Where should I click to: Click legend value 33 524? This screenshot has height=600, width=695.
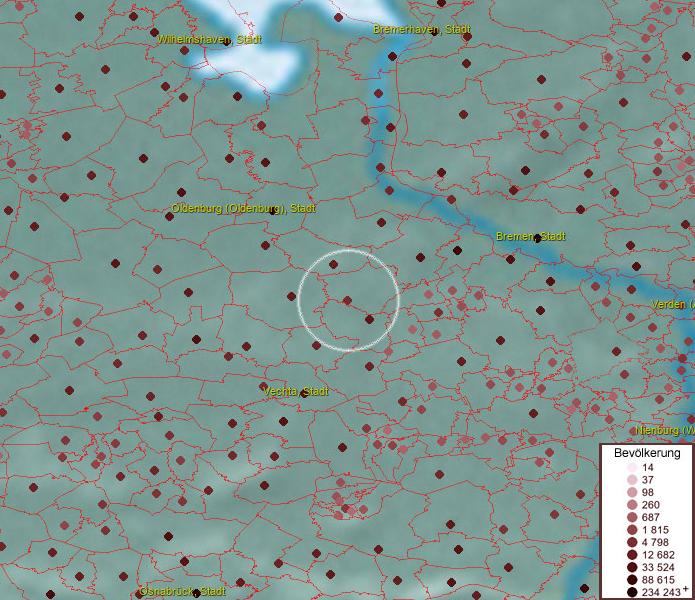[x=658, y=567]
